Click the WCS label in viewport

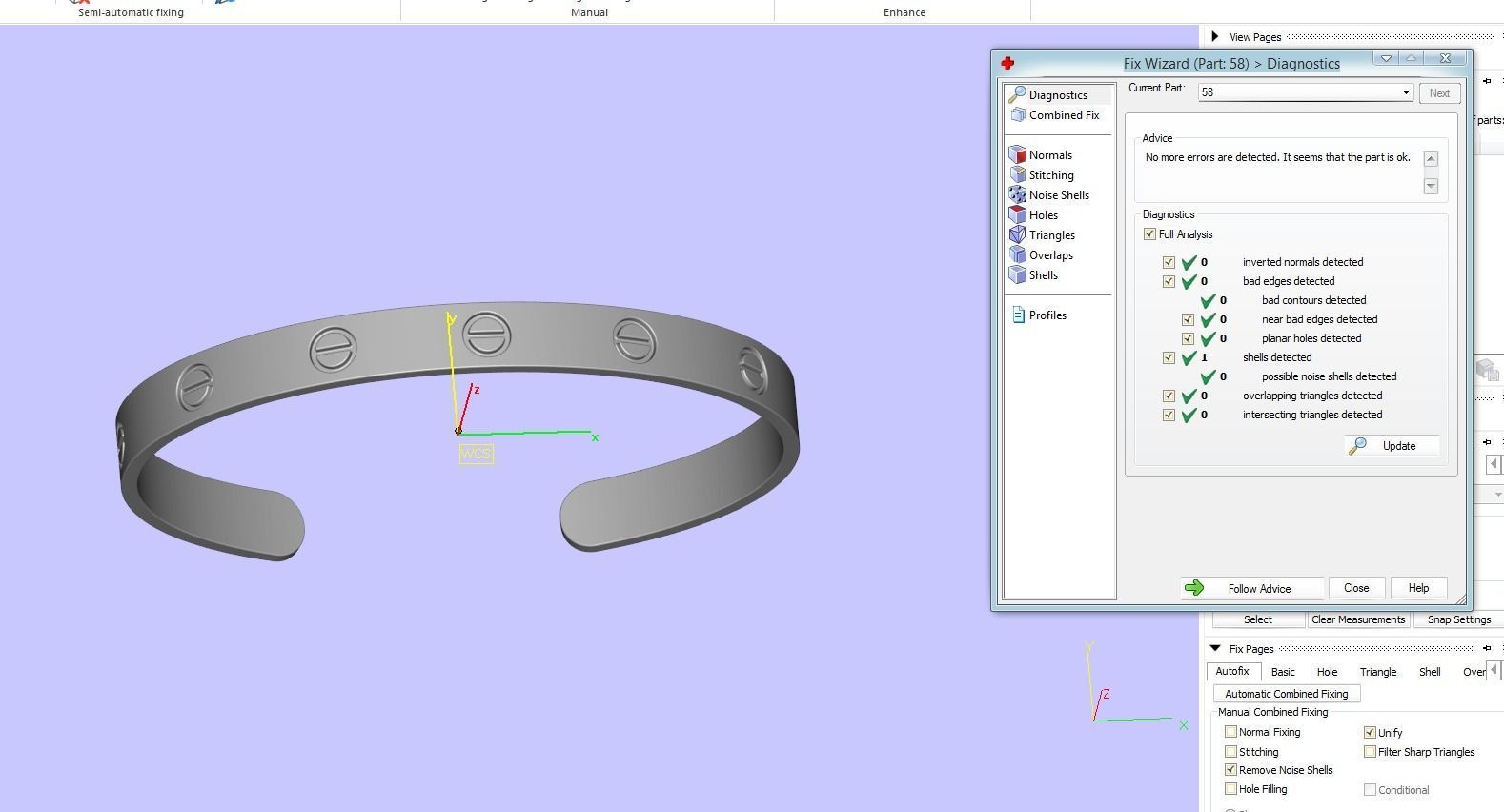[476, 454]
